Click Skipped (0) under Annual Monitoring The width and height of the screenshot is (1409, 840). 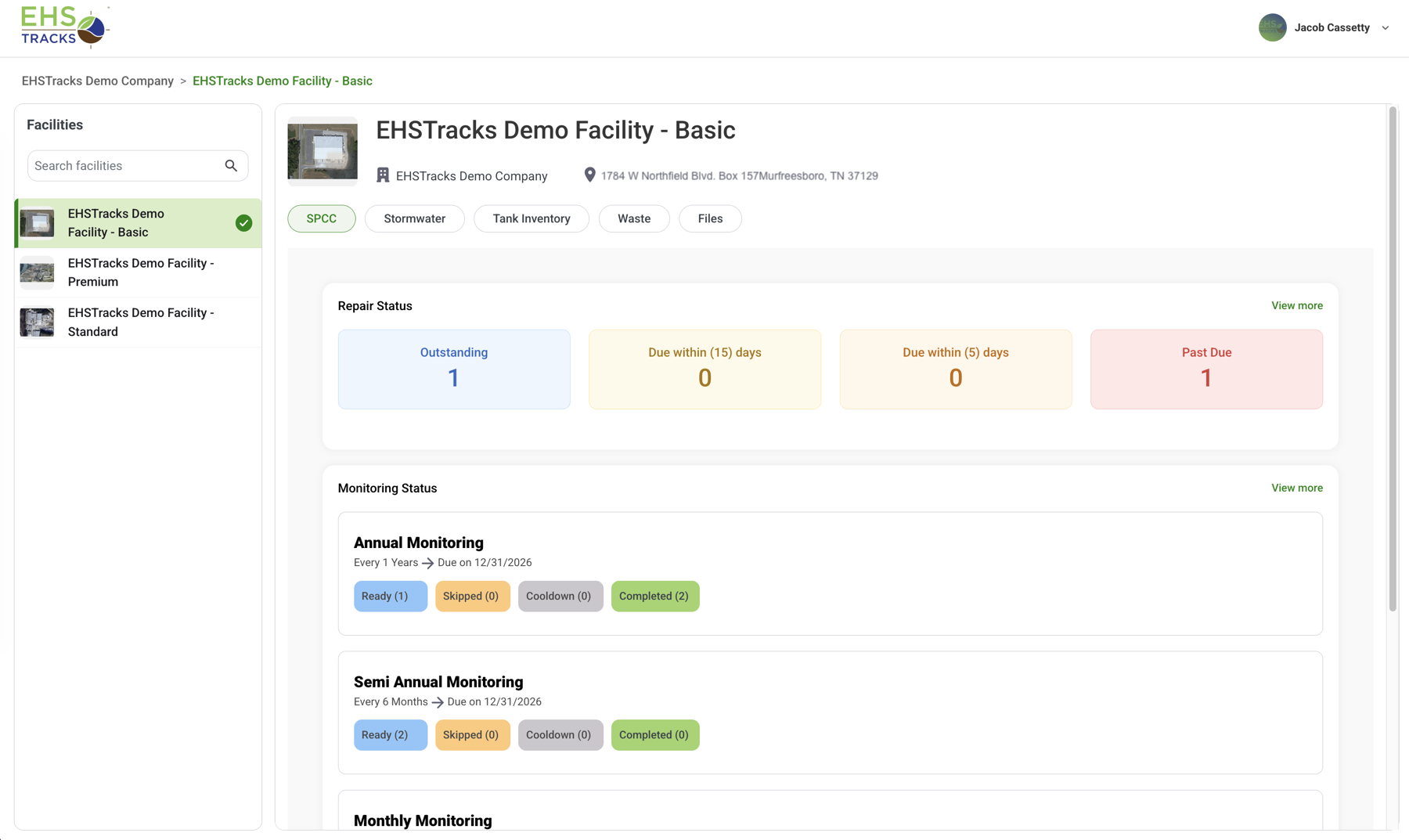tap(472, 596)
